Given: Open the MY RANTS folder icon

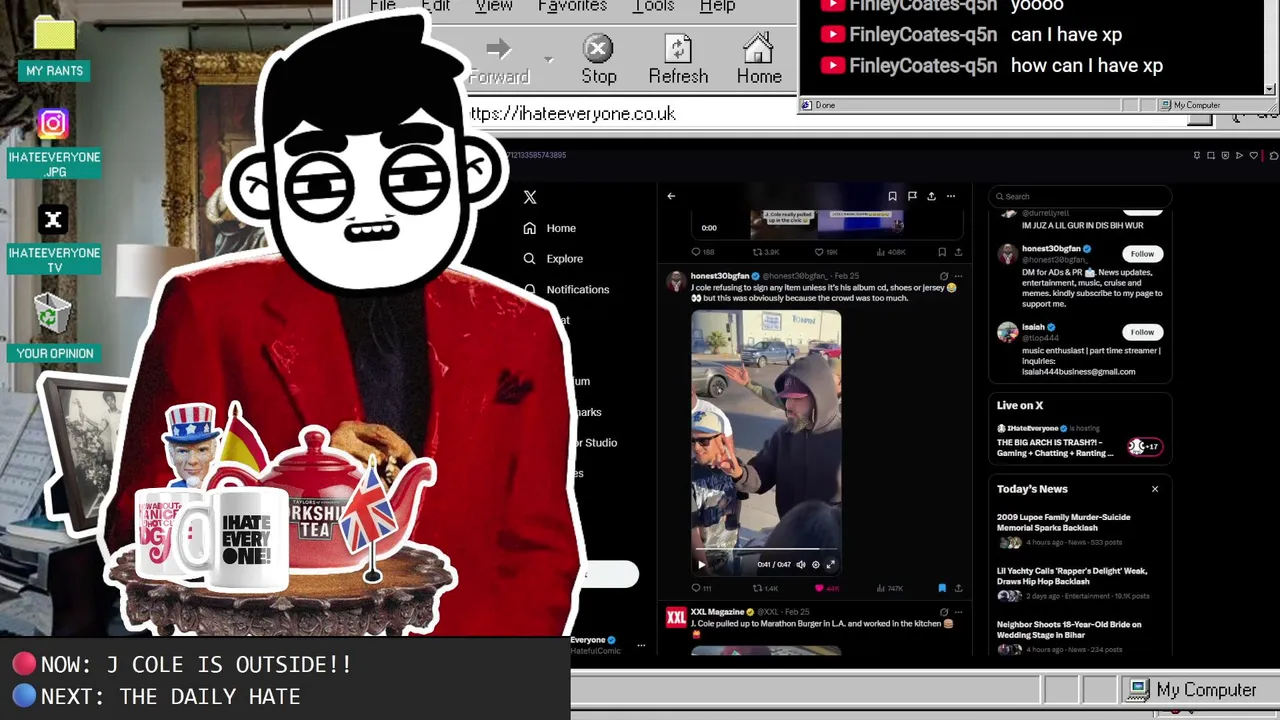Looking at the screenshot, I should tap(54, 50).
